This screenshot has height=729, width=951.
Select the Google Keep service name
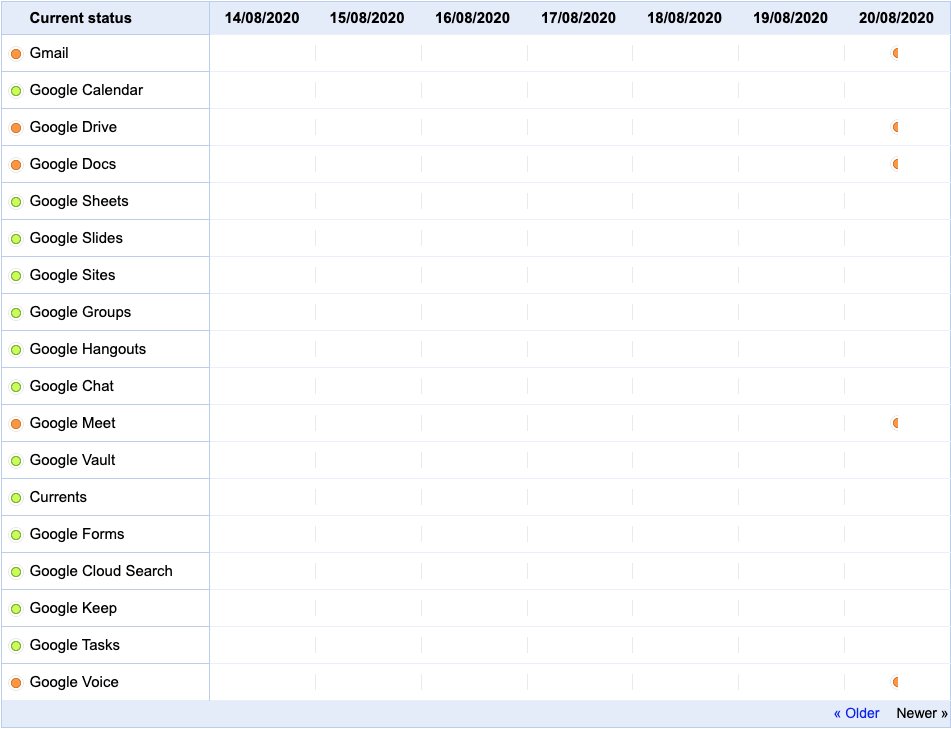point(73,608)
